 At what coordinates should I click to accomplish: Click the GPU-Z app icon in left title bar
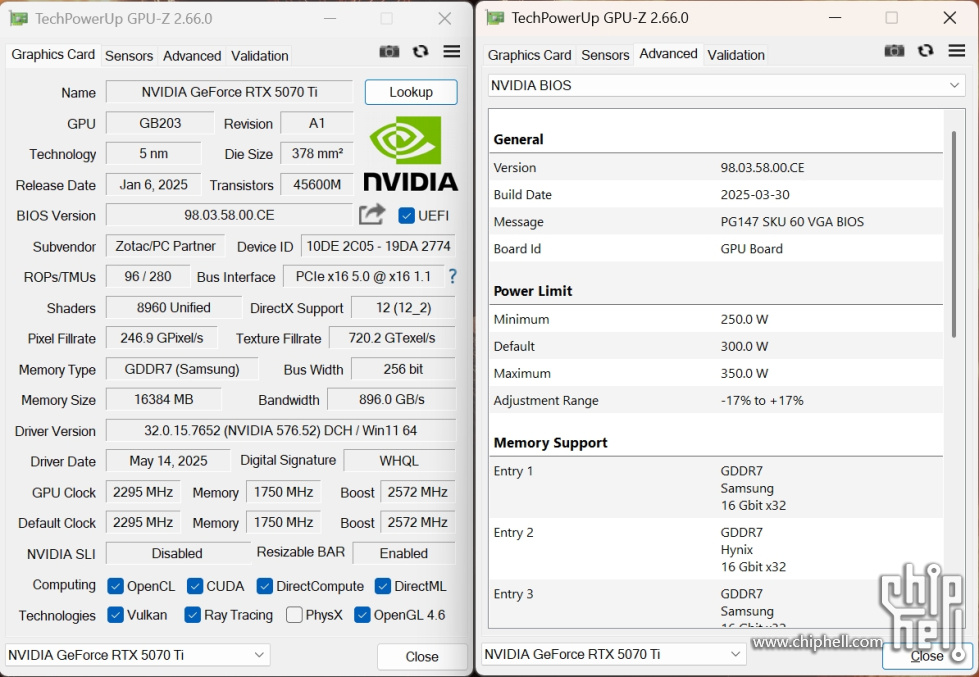(x=19, y=19)
